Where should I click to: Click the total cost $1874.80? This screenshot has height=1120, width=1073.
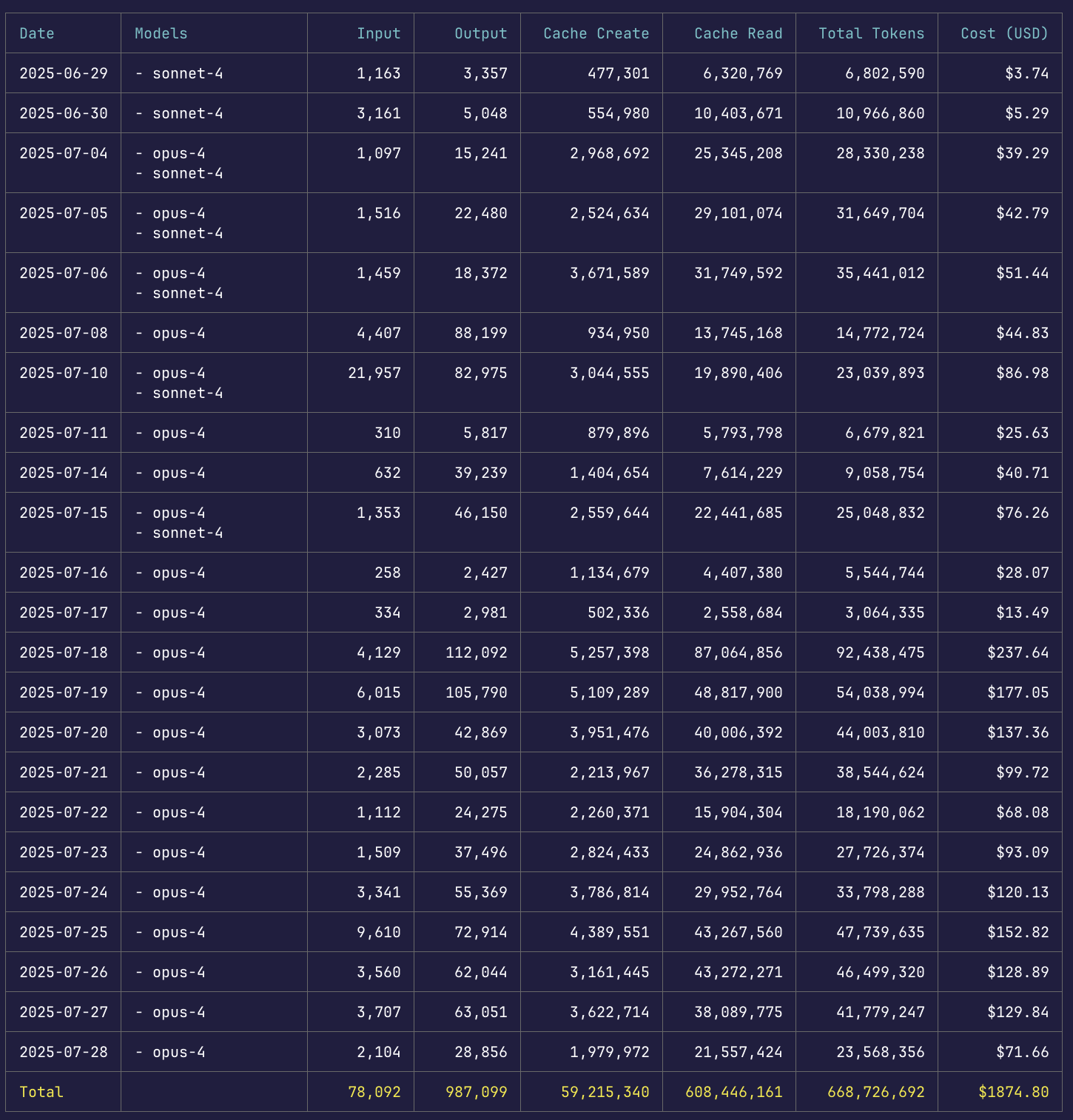(x=1013, y=1092)
